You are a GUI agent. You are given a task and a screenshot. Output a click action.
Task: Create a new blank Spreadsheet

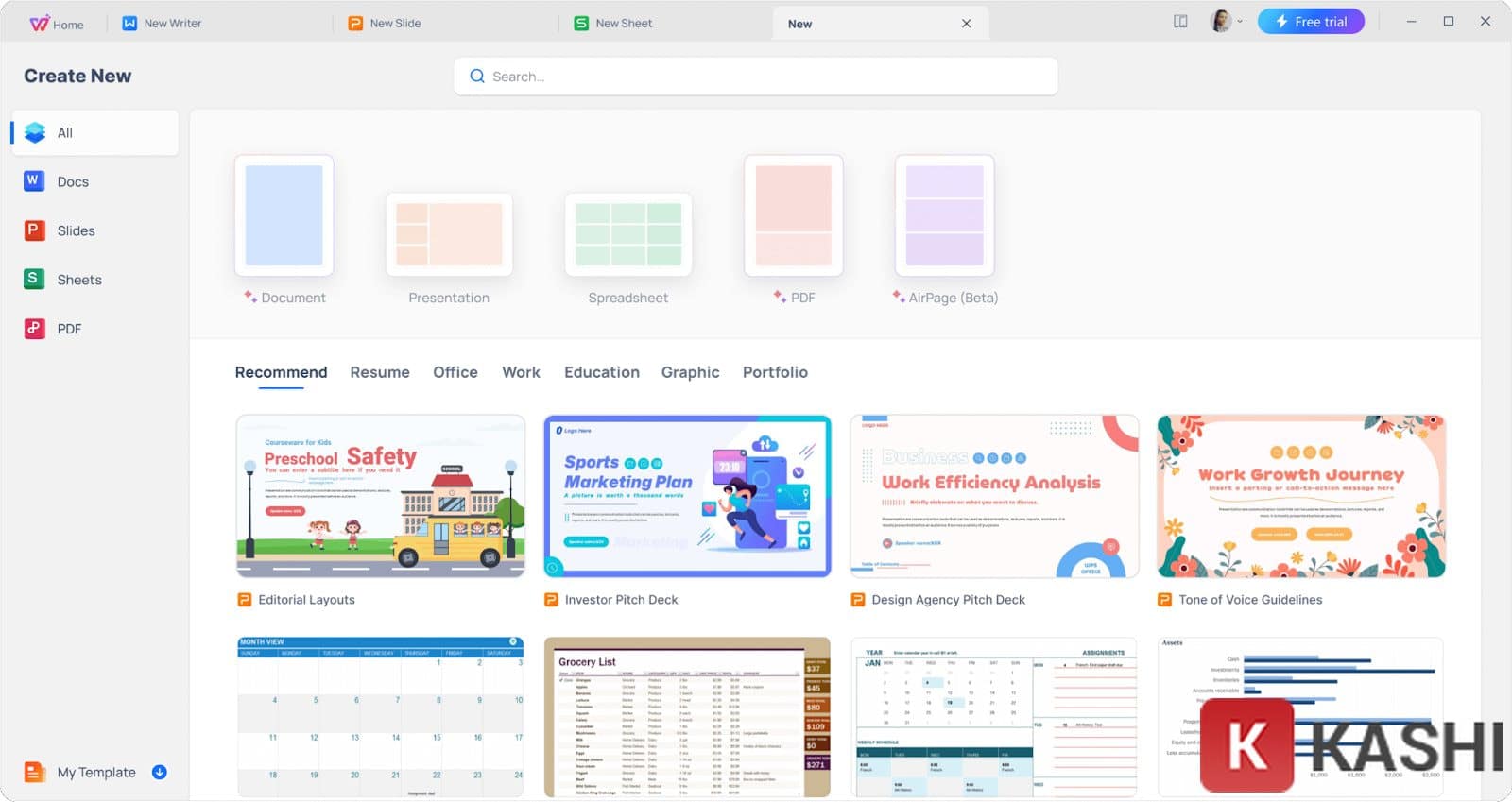(628, 234)
